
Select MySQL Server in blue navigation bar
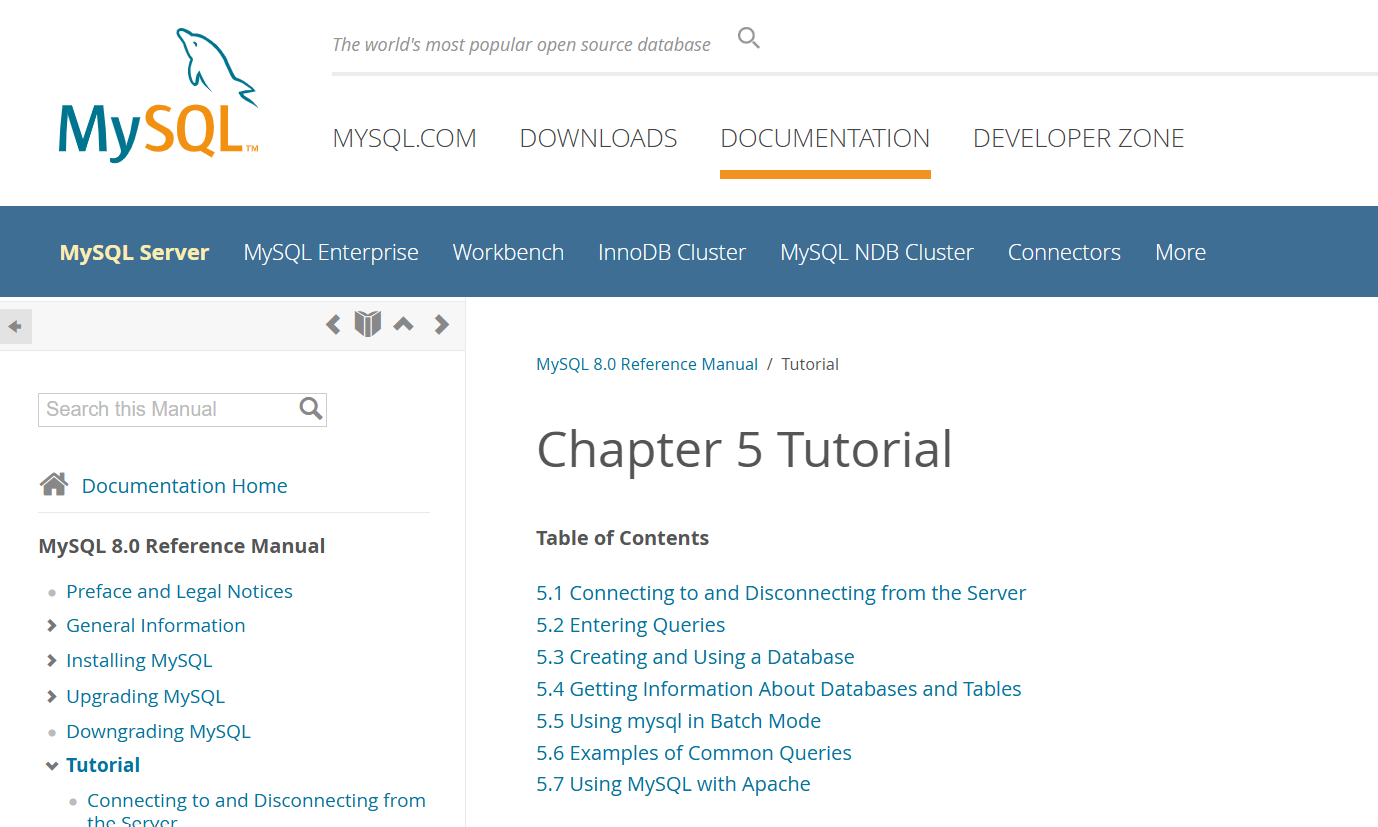point(134,252)
